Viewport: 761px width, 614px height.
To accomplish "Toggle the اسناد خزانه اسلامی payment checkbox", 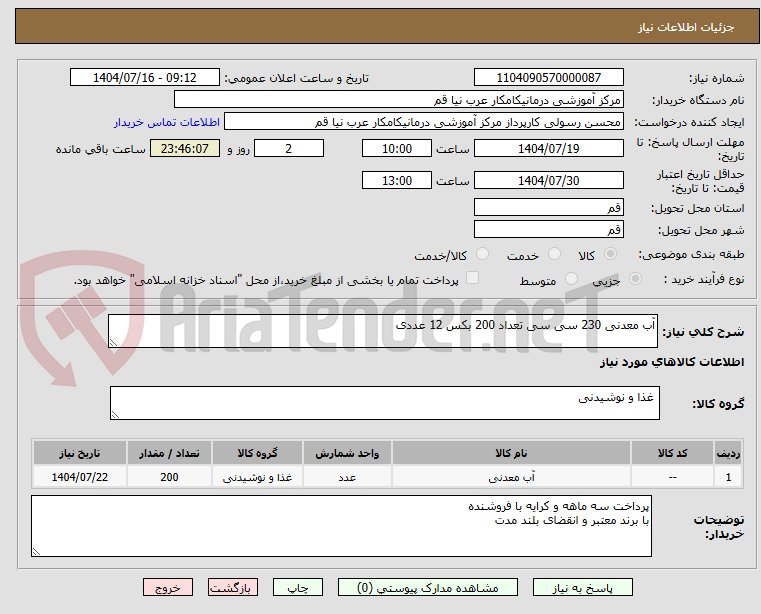I will 472,278.
